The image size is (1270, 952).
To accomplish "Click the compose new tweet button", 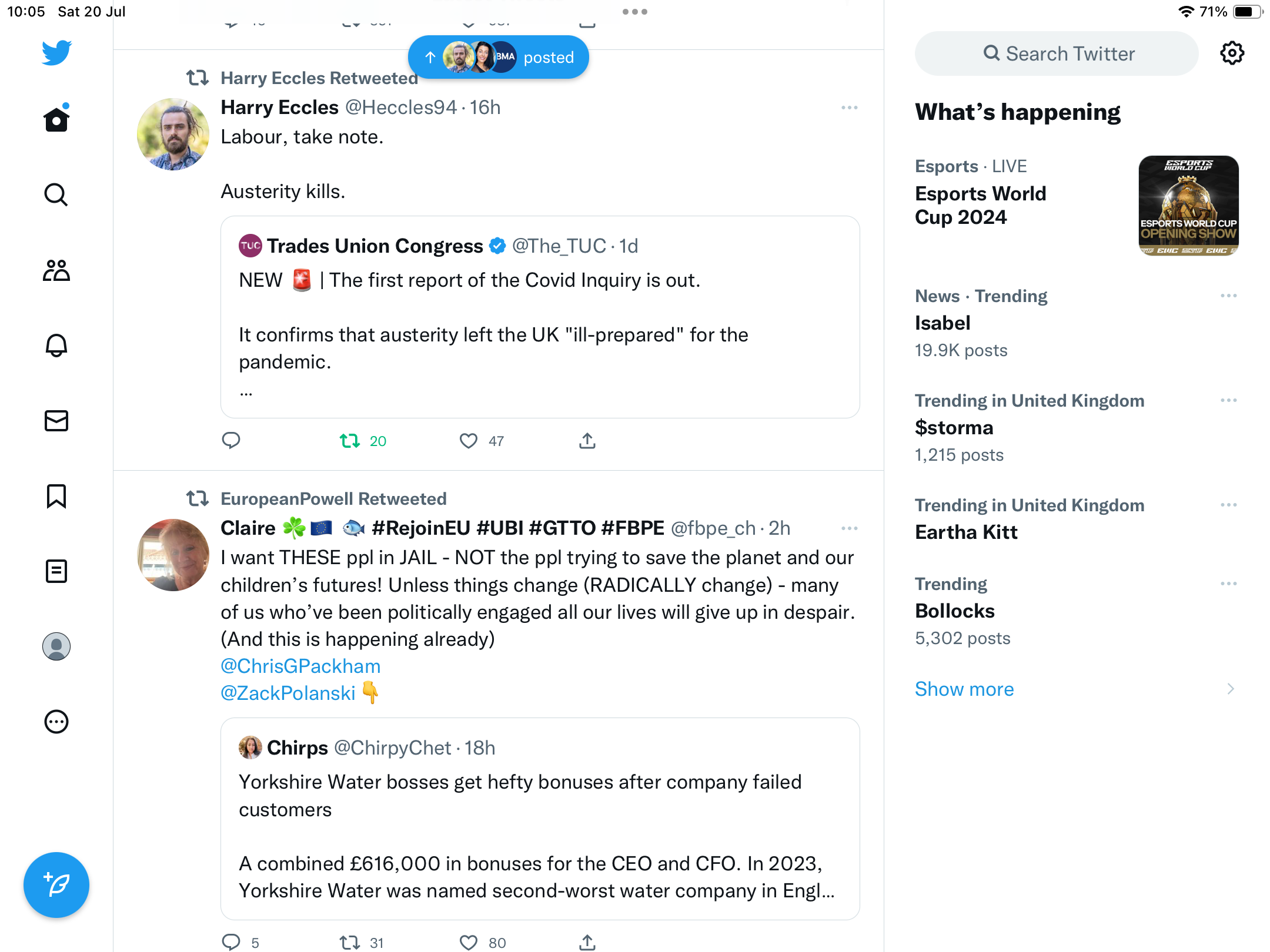I will [56, 885].
